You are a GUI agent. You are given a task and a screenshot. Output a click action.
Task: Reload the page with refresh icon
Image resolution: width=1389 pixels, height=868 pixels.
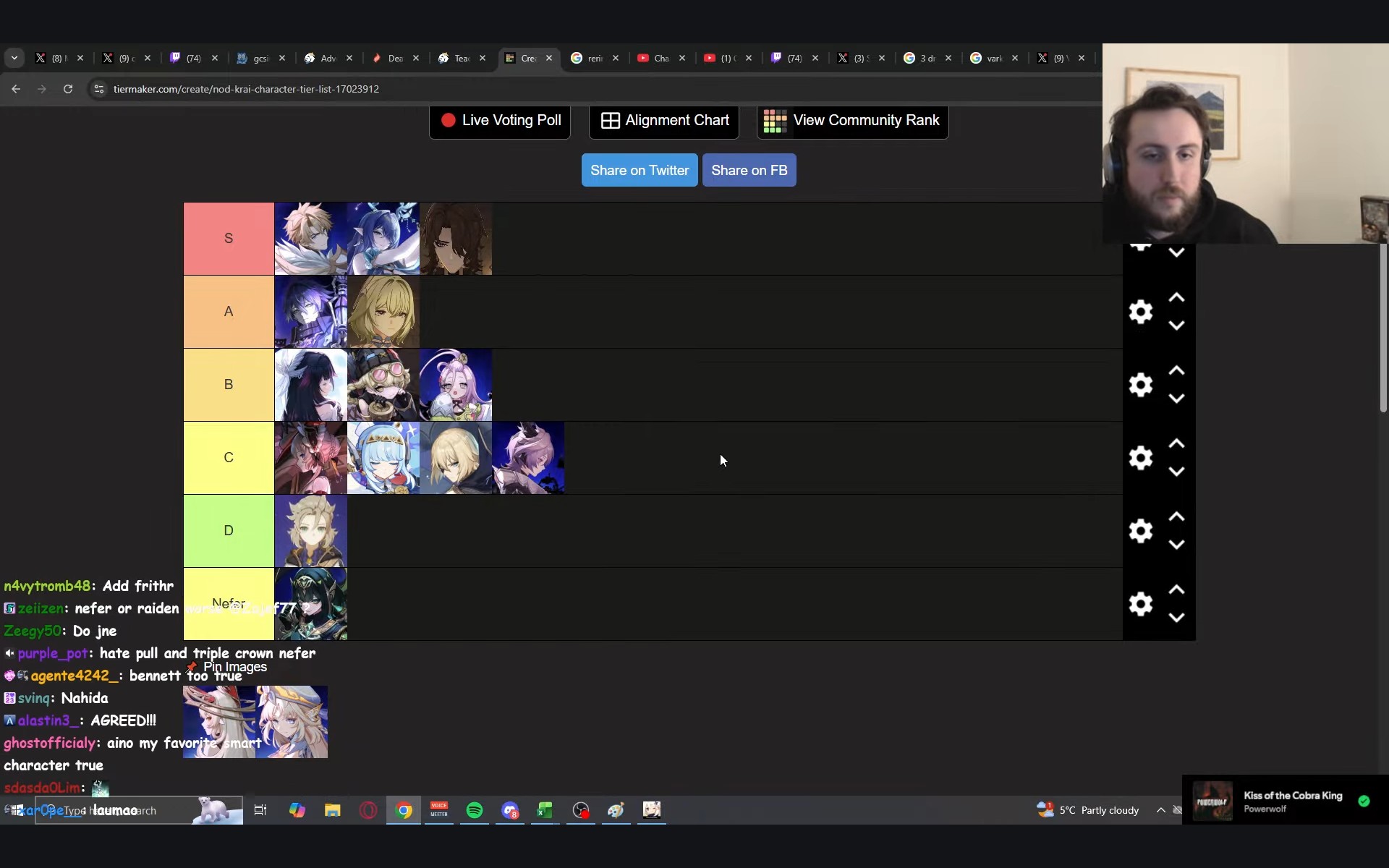pos(68,89)
